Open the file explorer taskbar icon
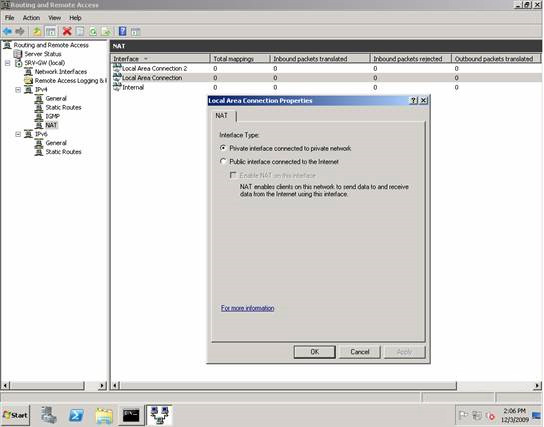 (x=104, y=416)
